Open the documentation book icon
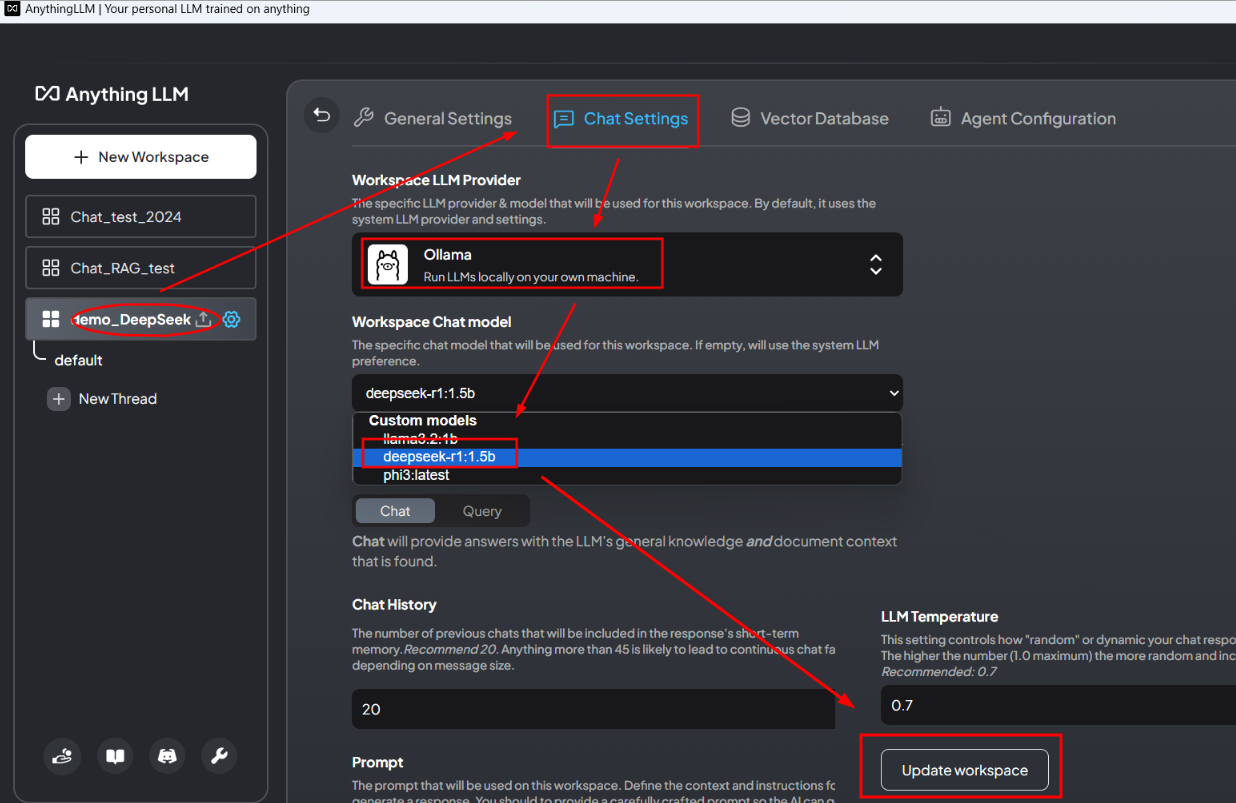 click(x=115, y=756)
